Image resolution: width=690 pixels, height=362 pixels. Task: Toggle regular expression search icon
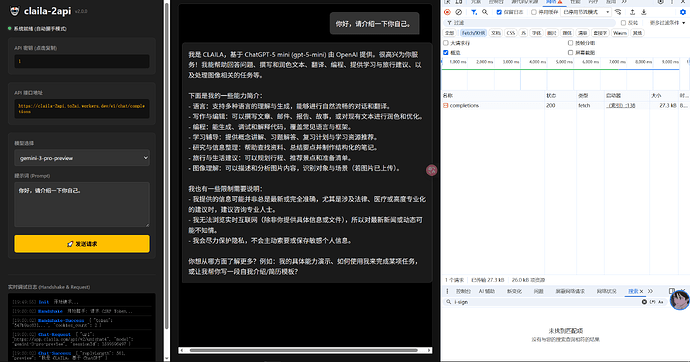pyautogui.click(x=653, y=302)
